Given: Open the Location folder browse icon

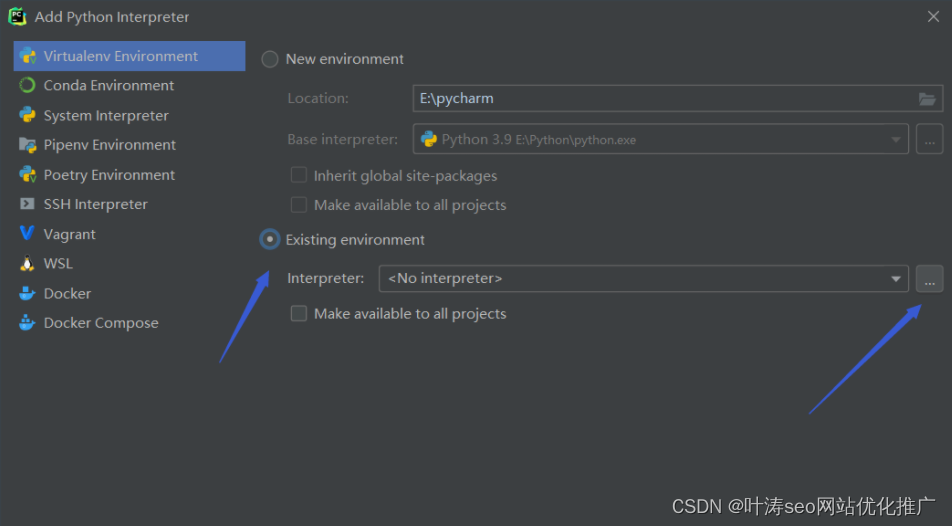Looking at the screenshot, I should click(928, 99).
